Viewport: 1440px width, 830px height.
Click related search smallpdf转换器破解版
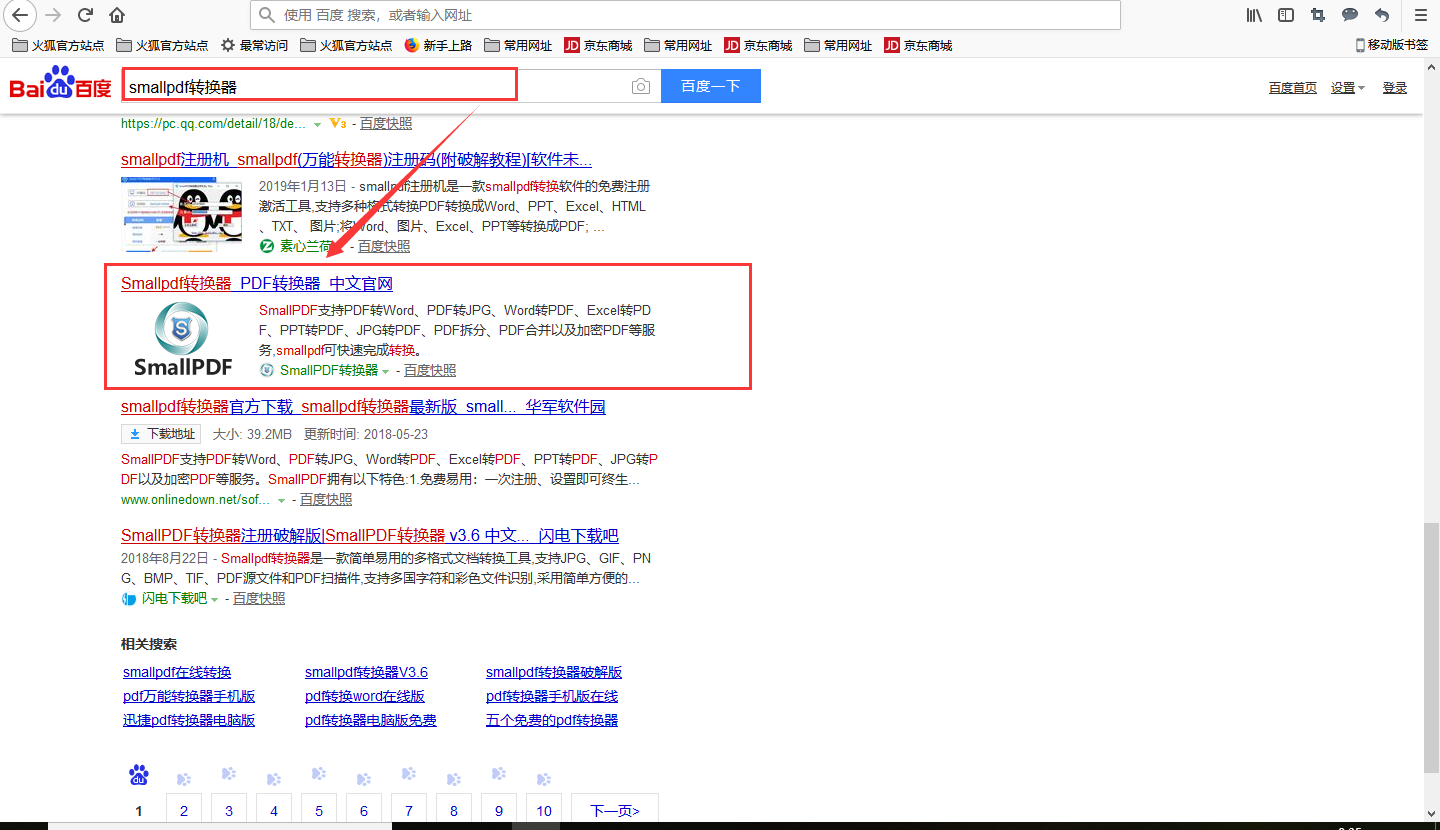(x=554, y=672)
